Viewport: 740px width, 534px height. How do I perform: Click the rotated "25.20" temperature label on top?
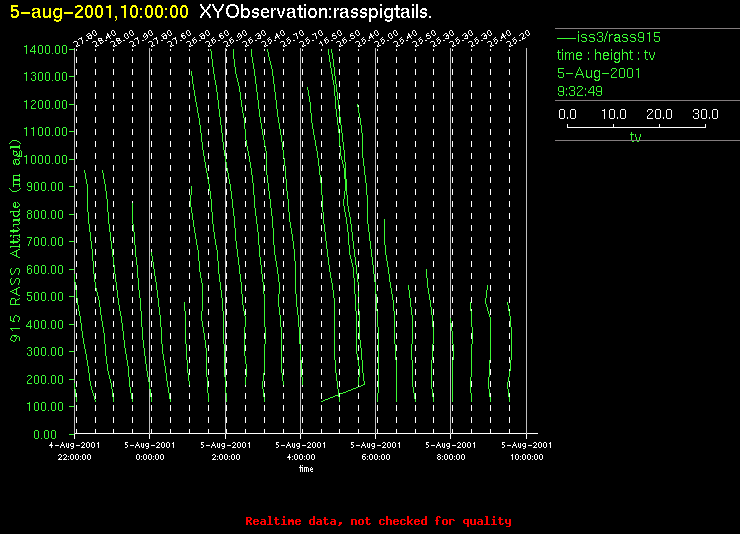[x=519, y=39]
